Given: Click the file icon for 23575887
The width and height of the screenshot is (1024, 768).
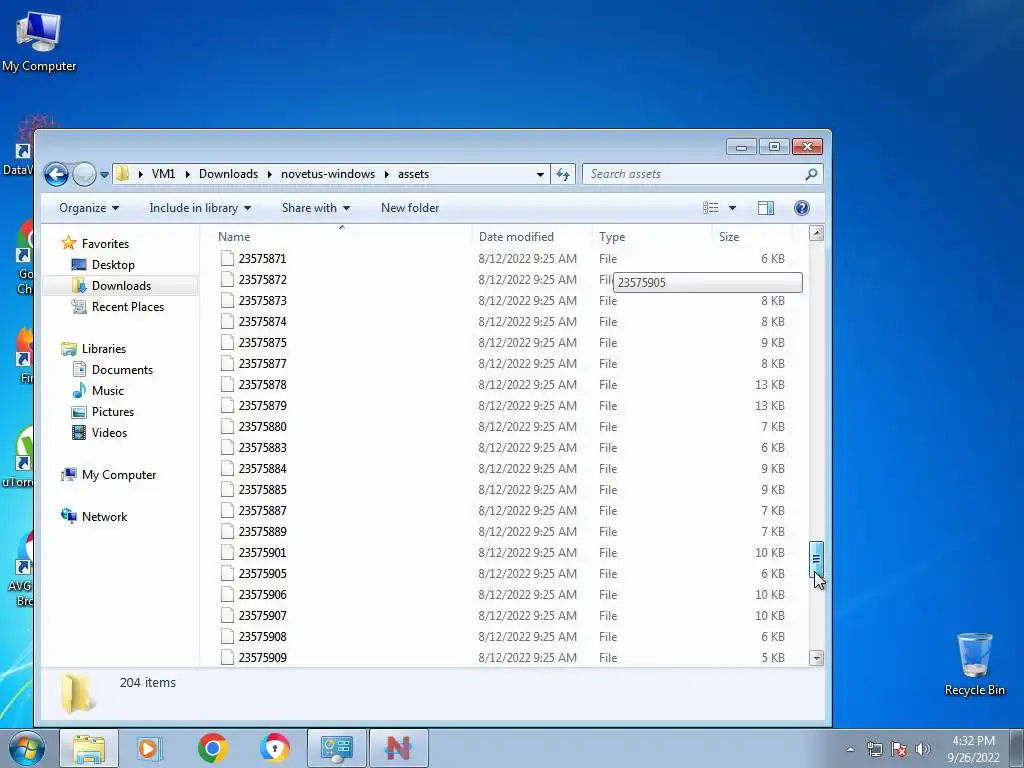Looking at the screenshot, I should click(227, 511).
